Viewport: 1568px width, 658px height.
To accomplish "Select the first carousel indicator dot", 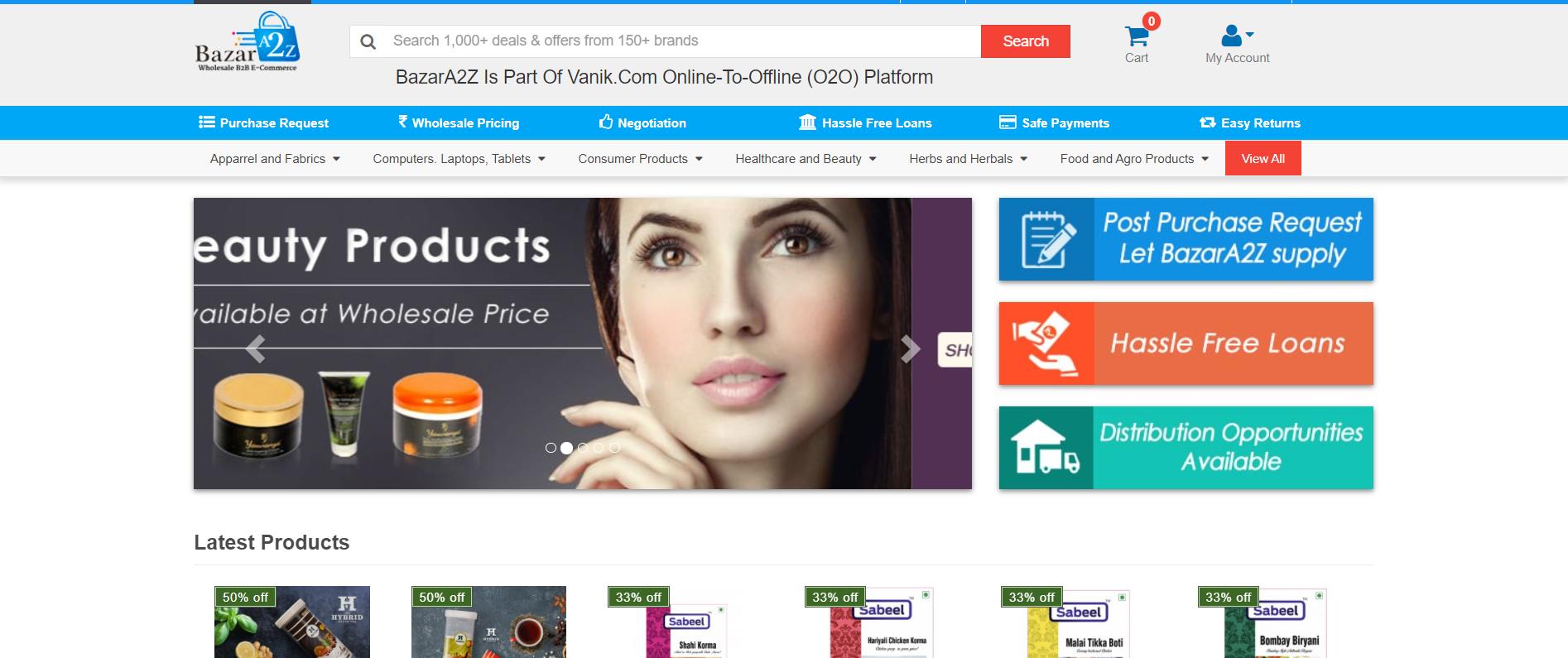I will click(551, 448).
